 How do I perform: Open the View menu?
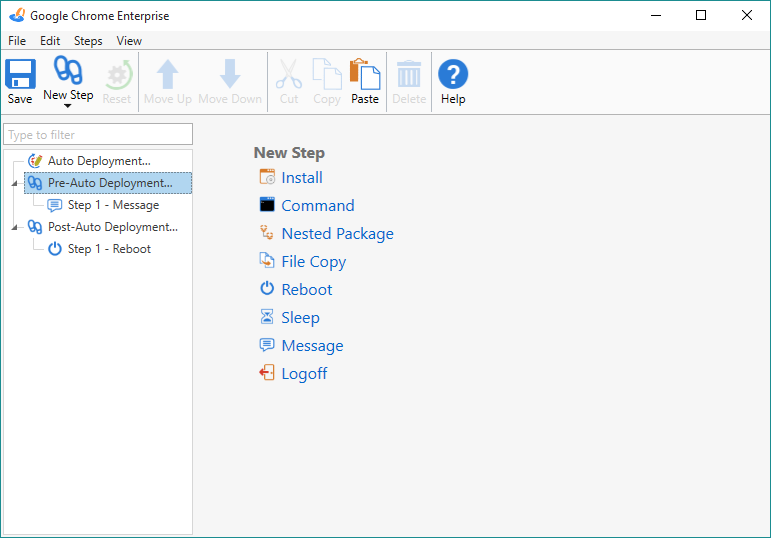[x=129, y=41]
